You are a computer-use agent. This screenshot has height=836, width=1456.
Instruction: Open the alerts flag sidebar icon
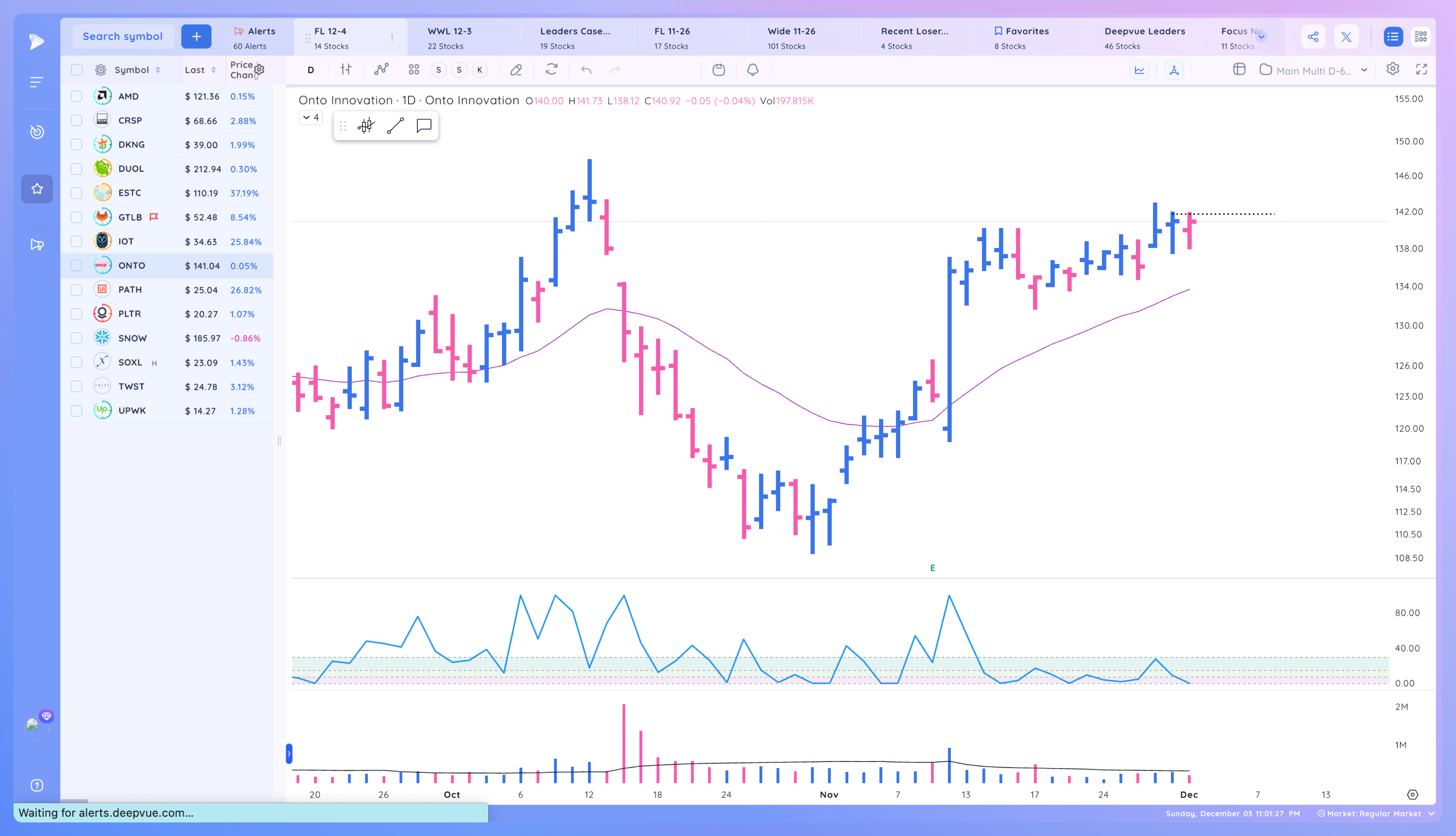[37, 245]
